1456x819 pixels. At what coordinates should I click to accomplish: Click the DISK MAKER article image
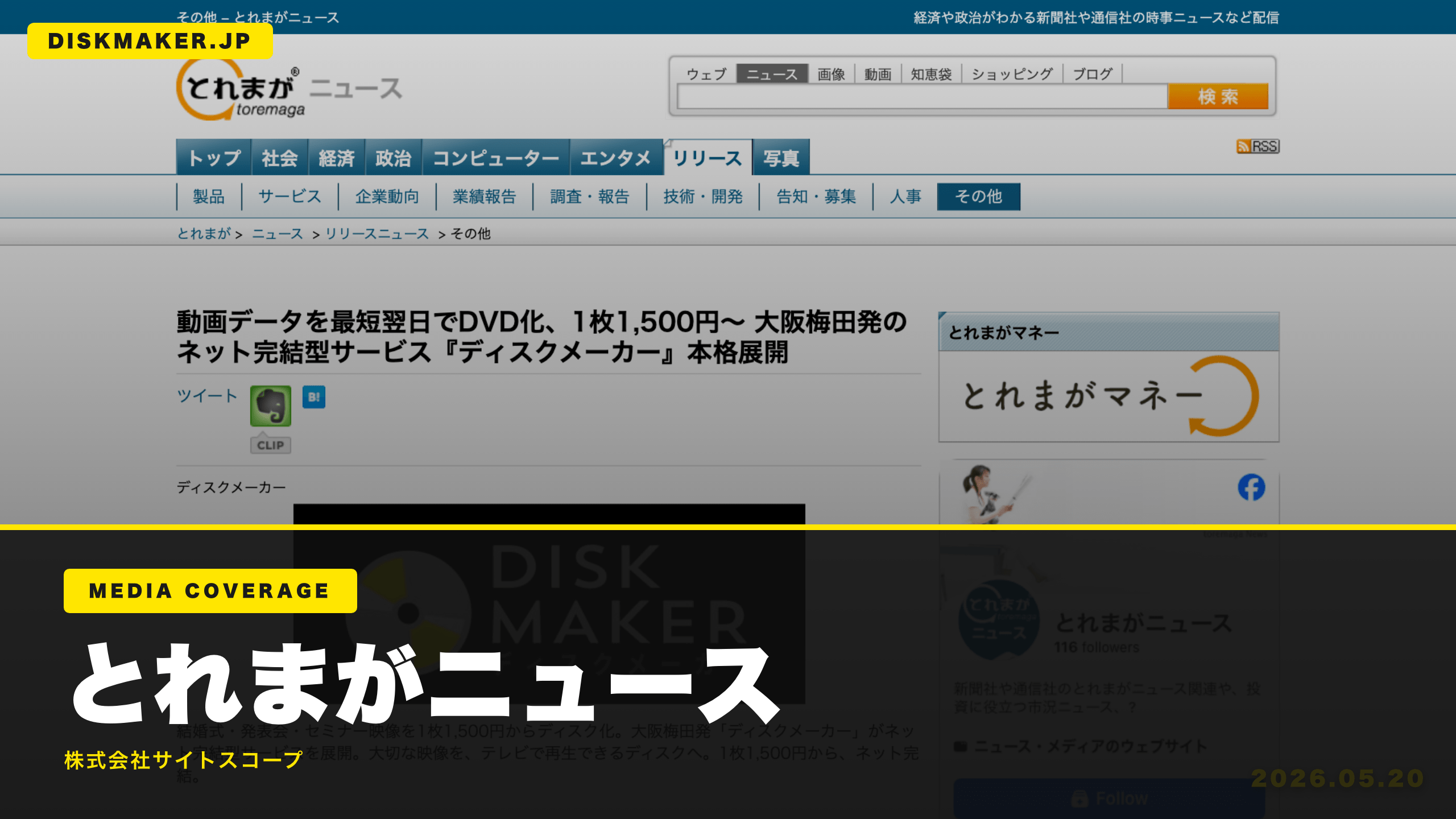tap(549, 603)
